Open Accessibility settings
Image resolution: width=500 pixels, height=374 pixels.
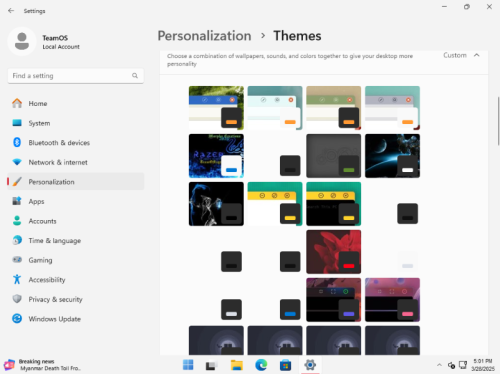[76, 280]
